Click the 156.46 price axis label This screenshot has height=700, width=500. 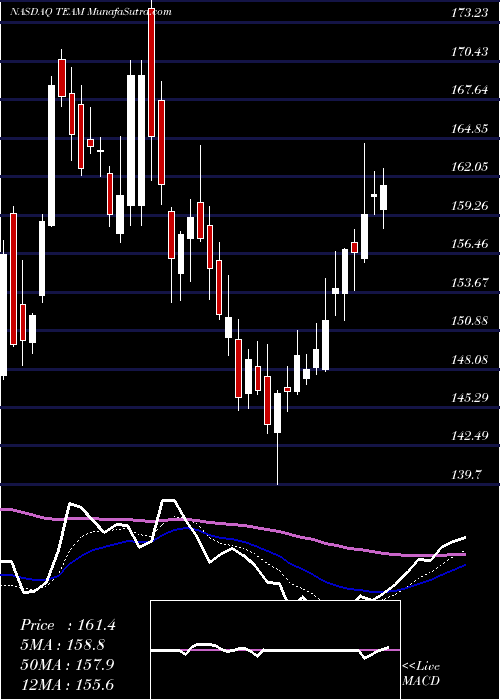pyautogui.click(x=470, y=244)
